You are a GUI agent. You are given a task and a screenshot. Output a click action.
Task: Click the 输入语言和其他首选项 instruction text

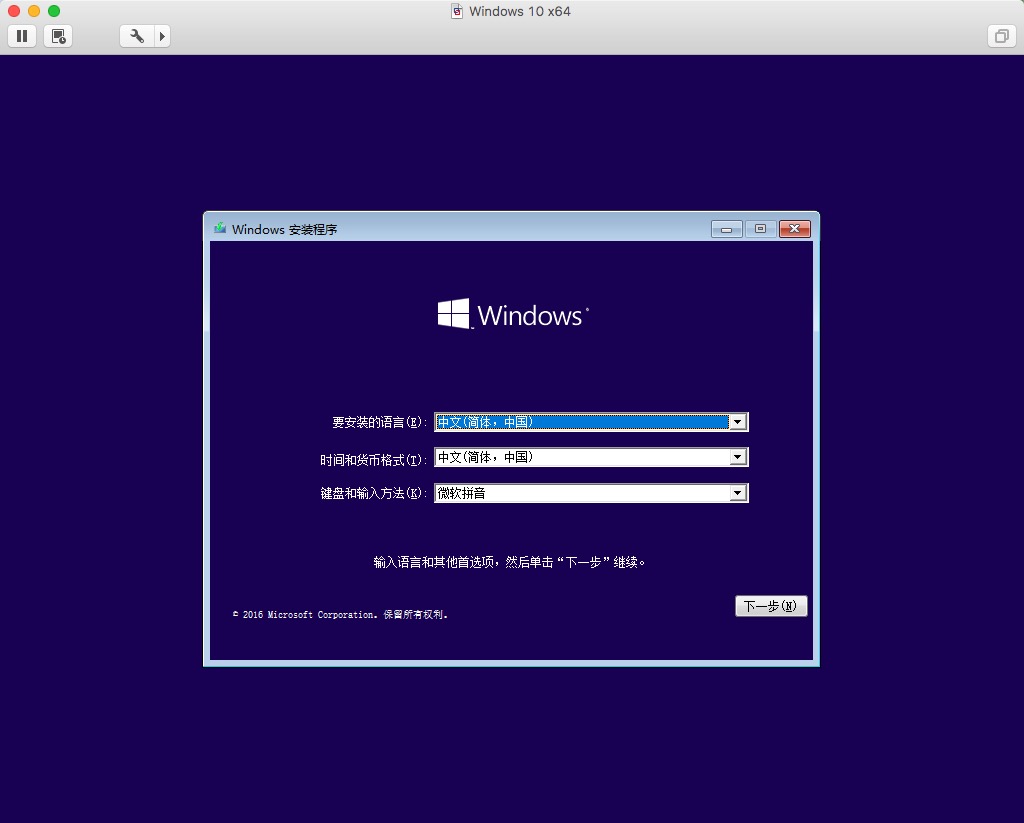coord(509,562)
